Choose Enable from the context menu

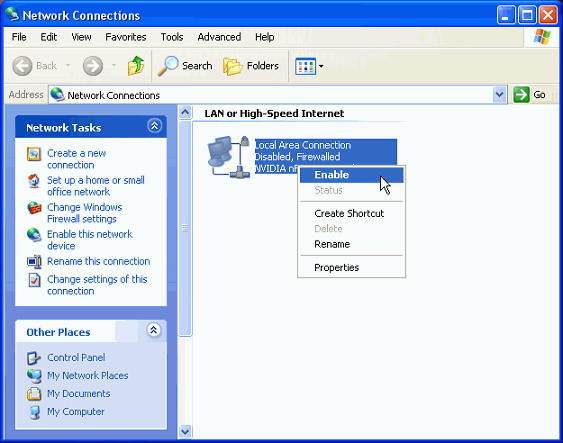click(x=352, y=175)
